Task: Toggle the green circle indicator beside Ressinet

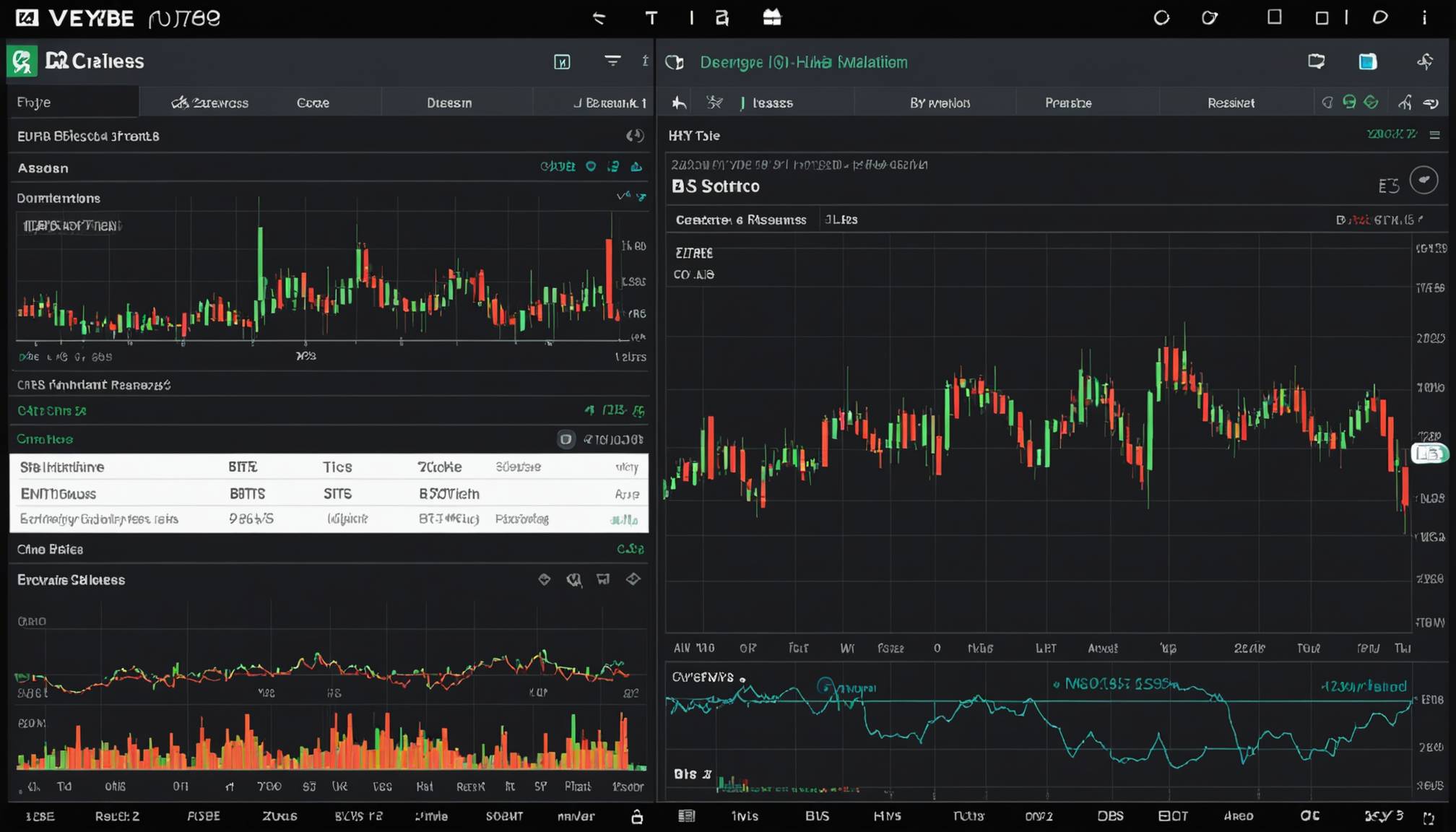Action: 1349,103
